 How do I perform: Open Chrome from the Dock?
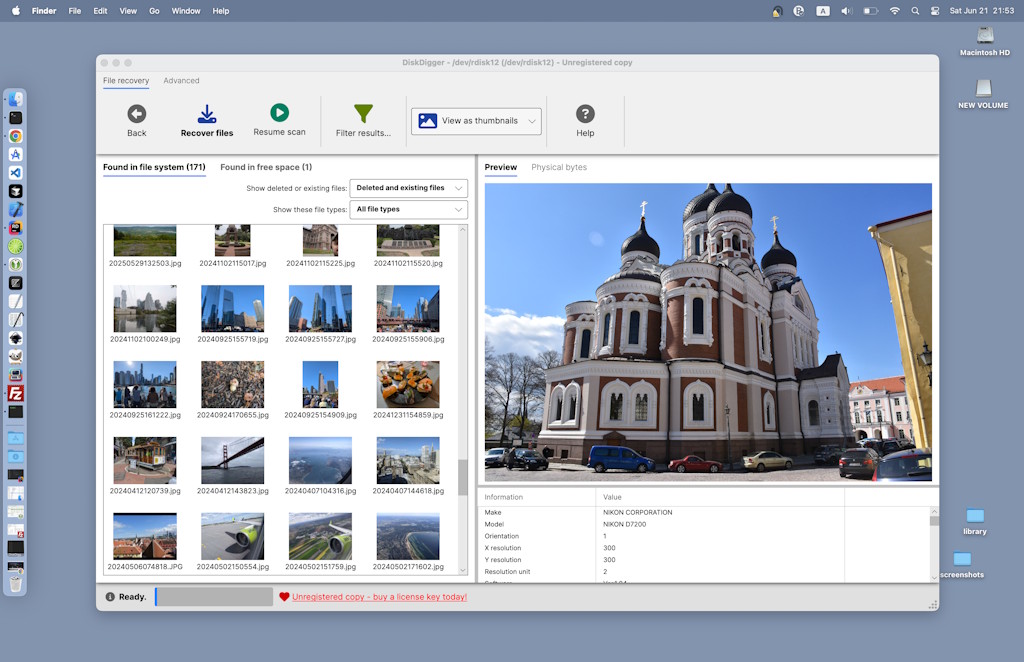pos(16,136)
